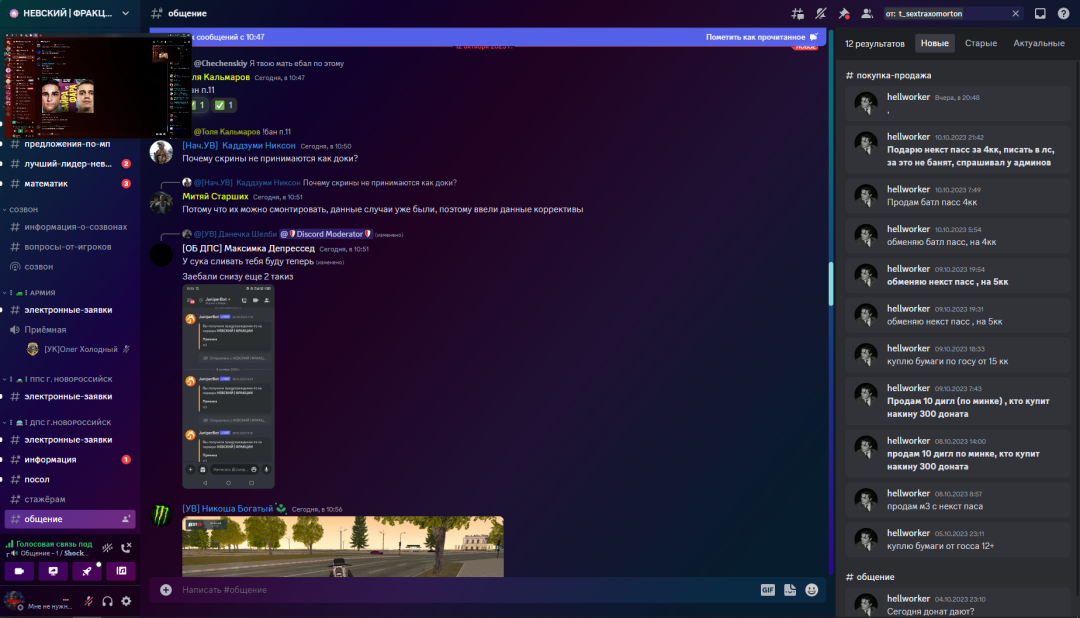Disconnect from voice call icon
This screenshot has height=618, width=1080.
pos(126,548)
